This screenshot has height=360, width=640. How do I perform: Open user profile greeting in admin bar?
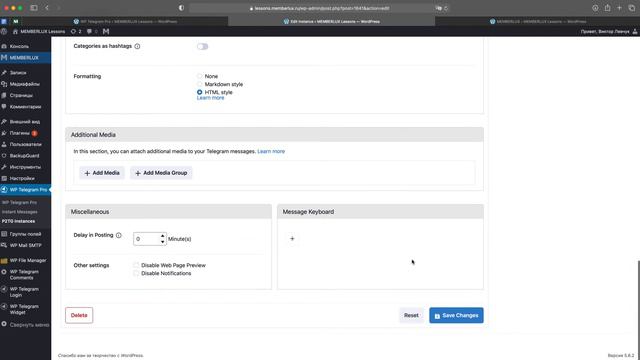(x=609, y=31)
